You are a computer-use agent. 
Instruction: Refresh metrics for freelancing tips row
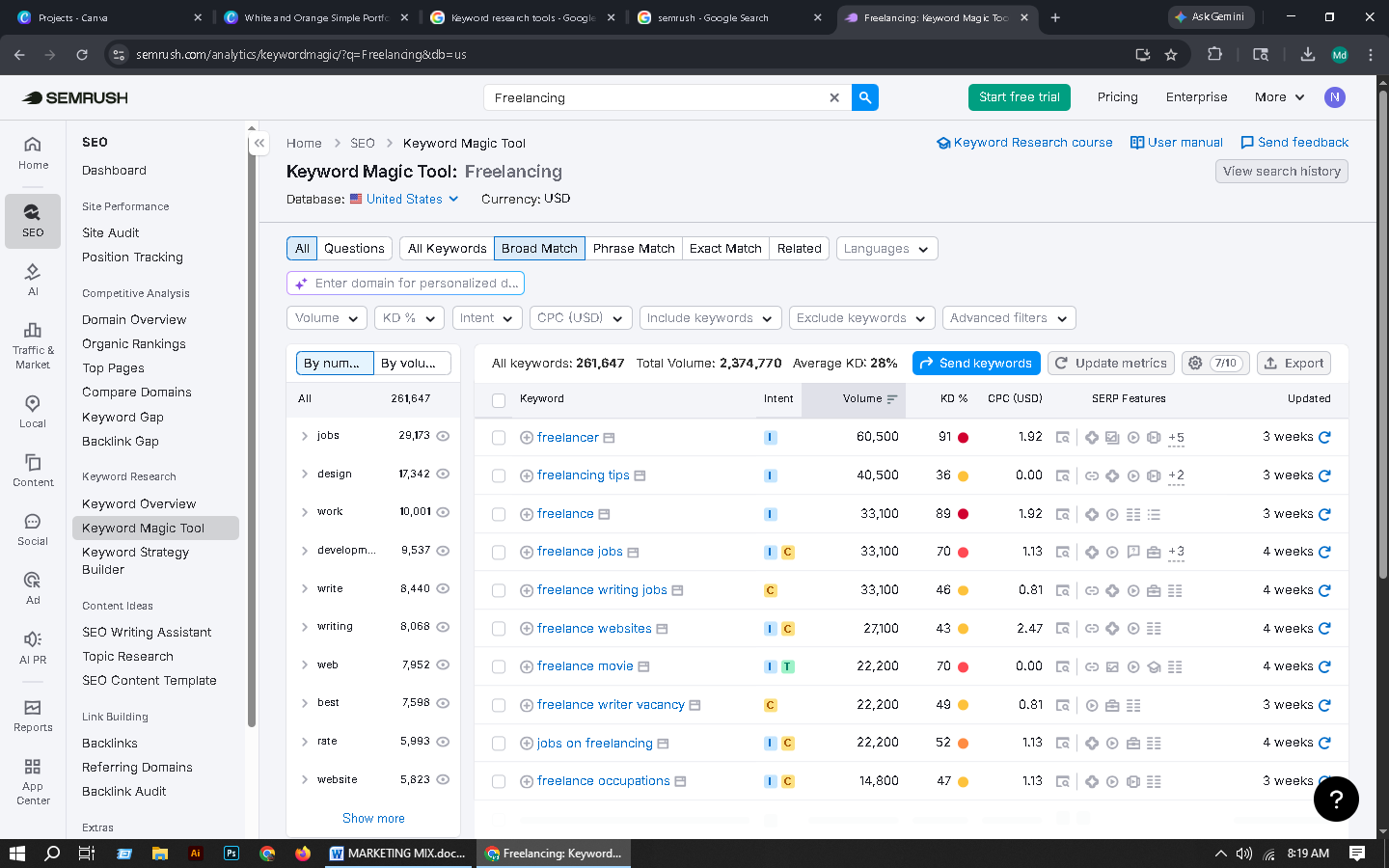(x=1324, y=475)
